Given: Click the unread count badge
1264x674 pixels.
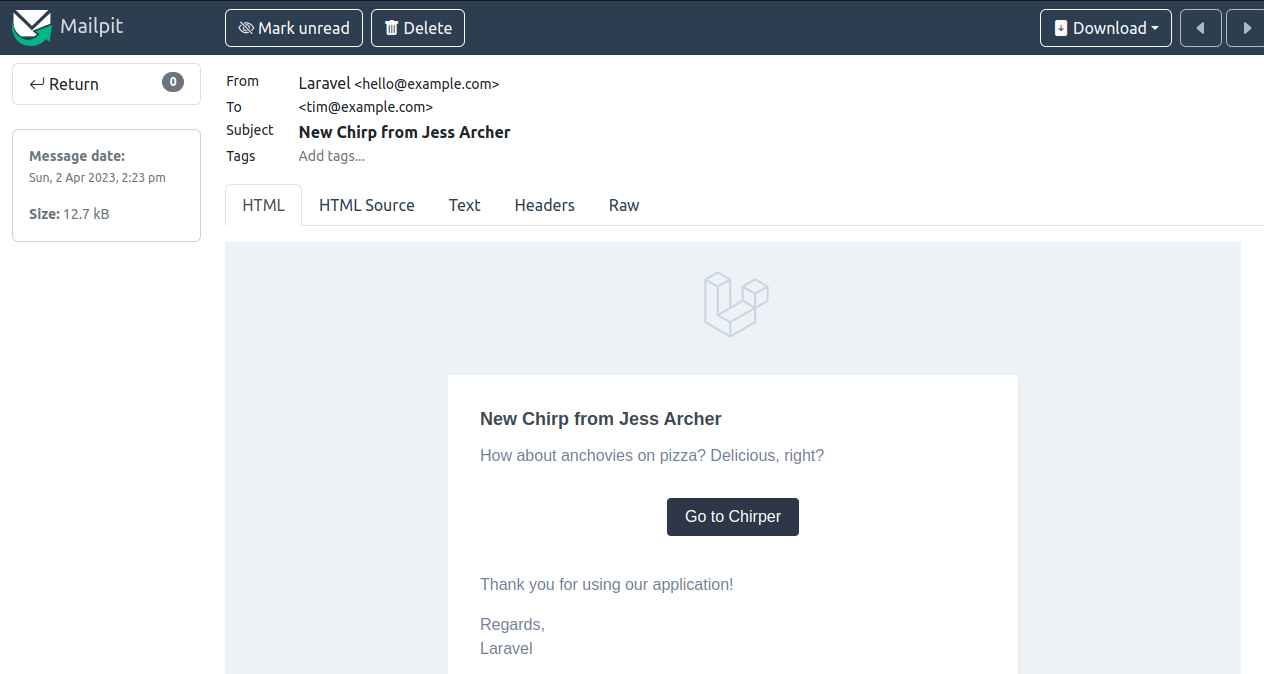Looking at the screenshot, I should (x=173, y=83).
